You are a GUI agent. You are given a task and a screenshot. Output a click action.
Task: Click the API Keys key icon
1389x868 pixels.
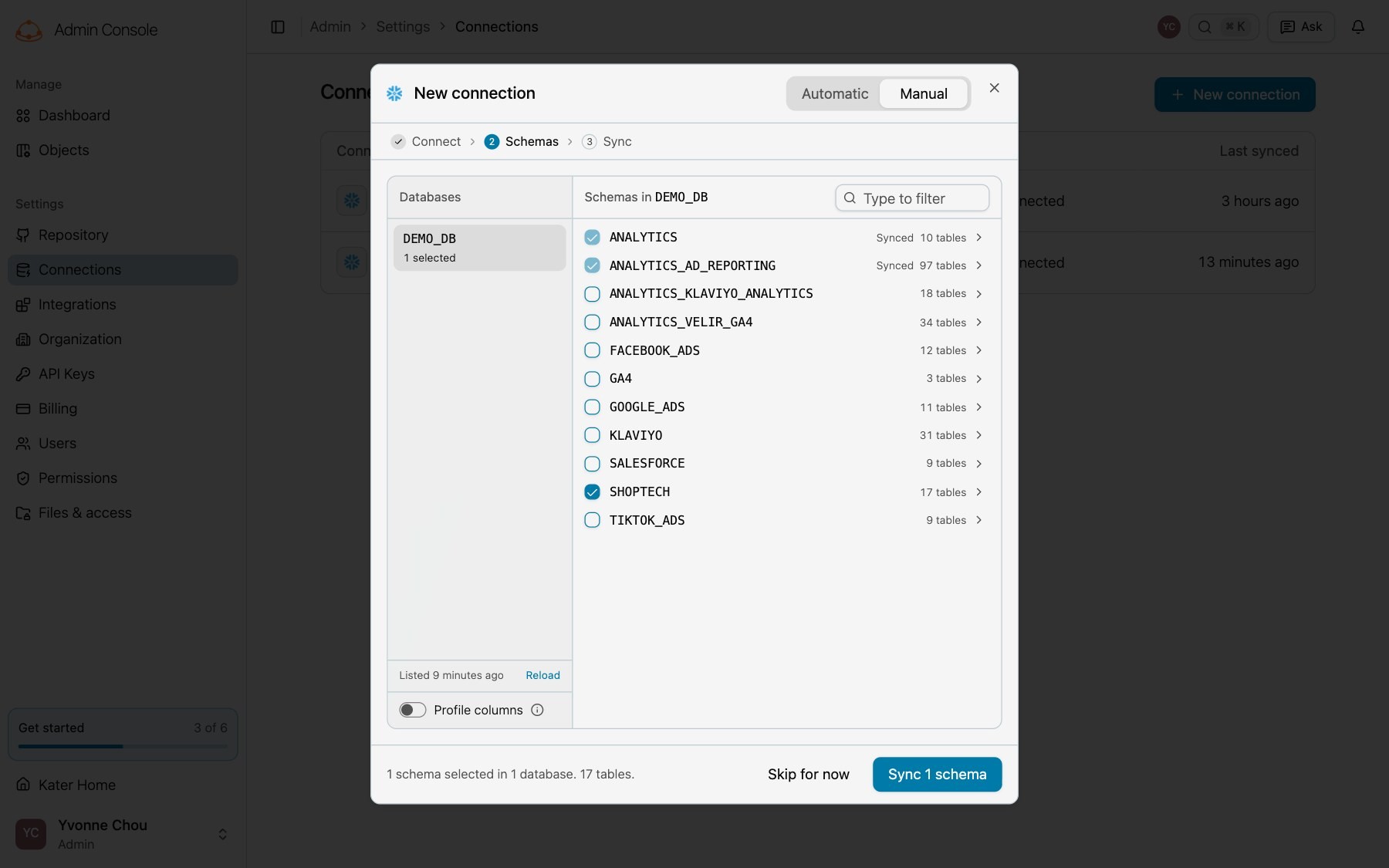coord(23,374)
